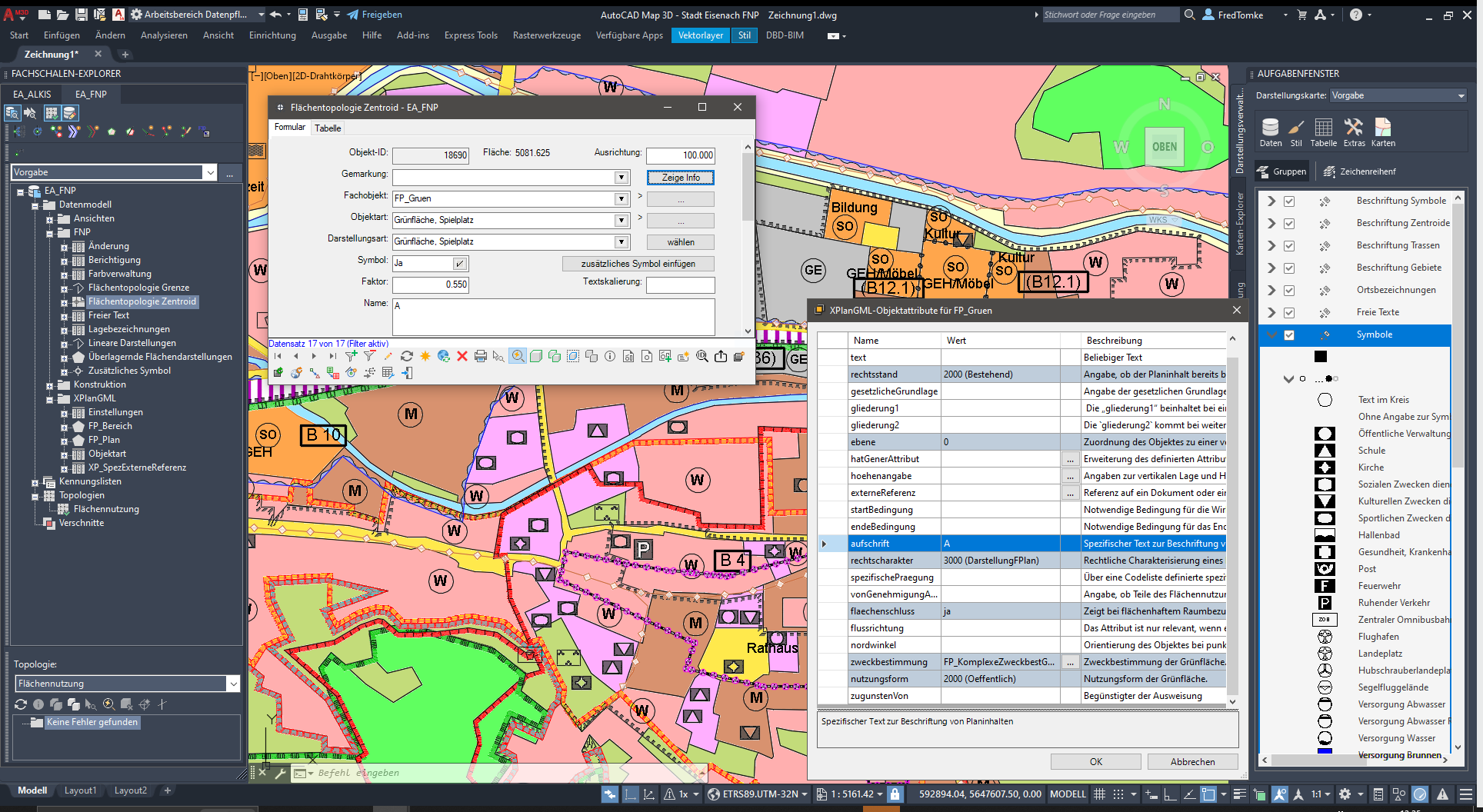Toggle the Ortsbezeichnungen checkbox off

pos(1289,290)
